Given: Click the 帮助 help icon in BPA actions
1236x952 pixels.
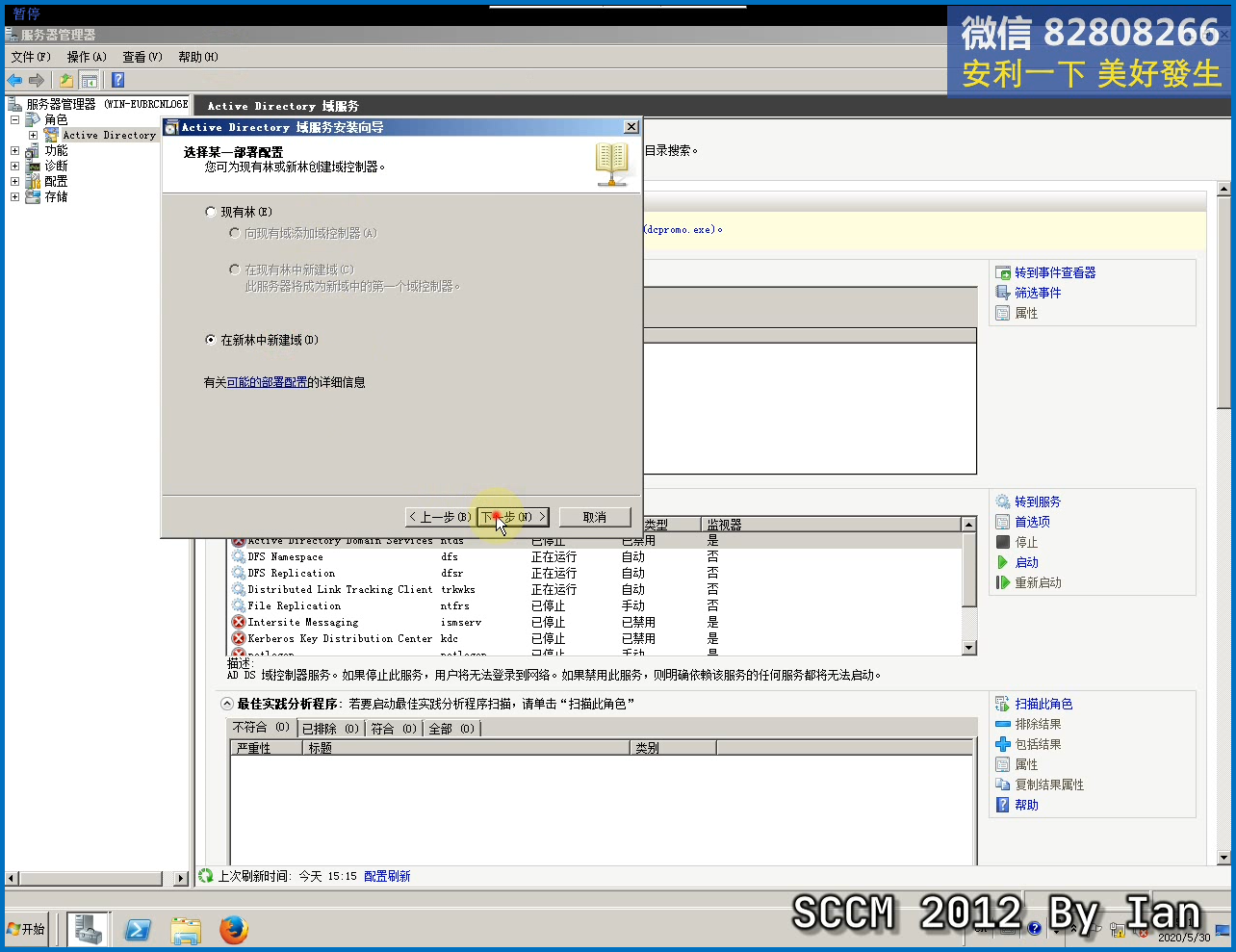Looking at the screenshot, I should (1002, 805).
